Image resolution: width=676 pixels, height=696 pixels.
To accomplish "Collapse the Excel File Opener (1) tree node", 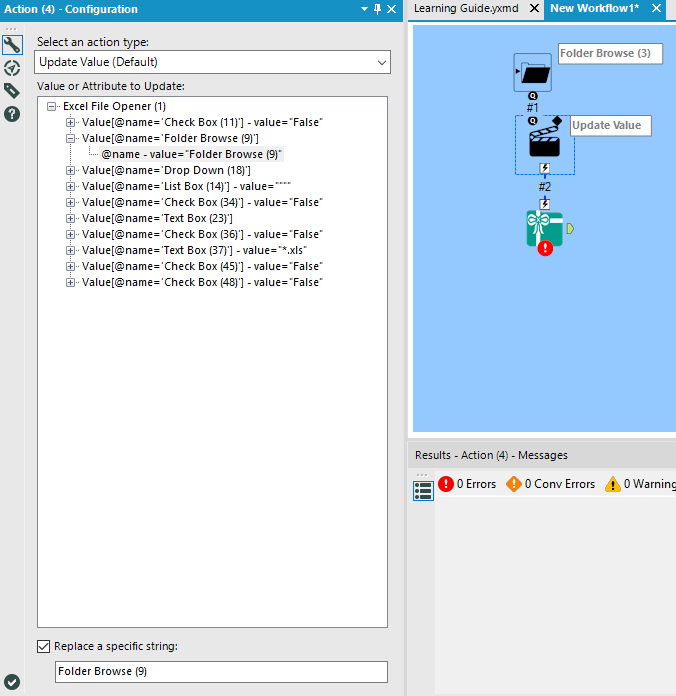I will point(51,107).
